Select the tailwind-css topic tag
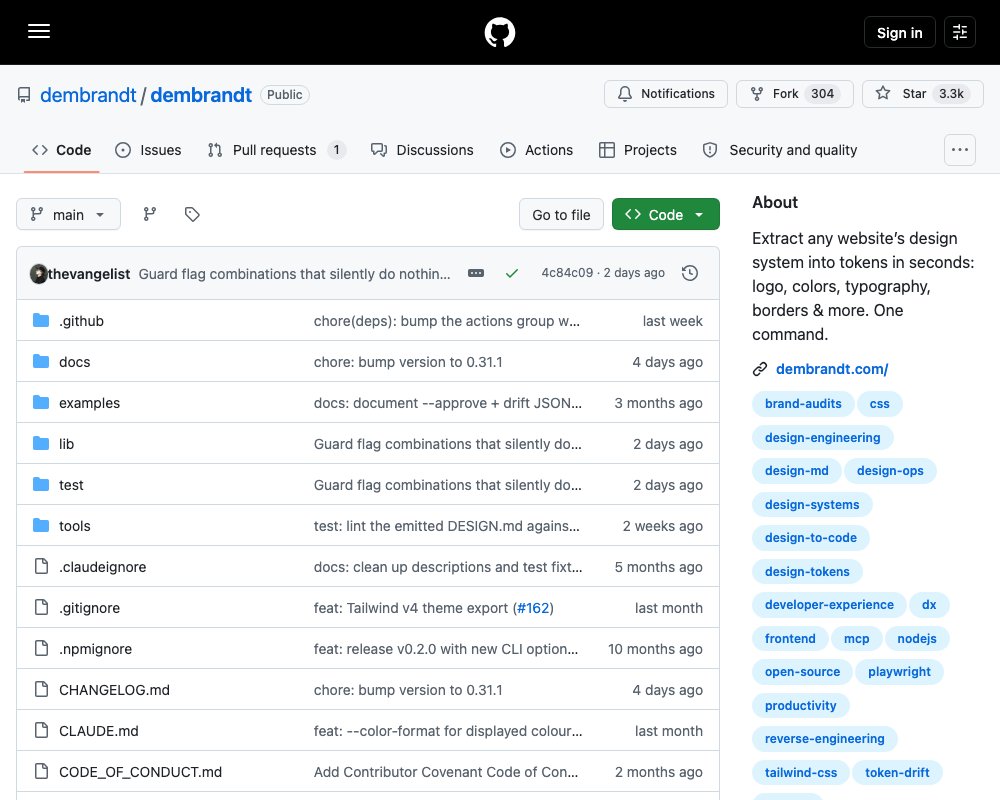 pyautogui.click(x=801, y=772)
